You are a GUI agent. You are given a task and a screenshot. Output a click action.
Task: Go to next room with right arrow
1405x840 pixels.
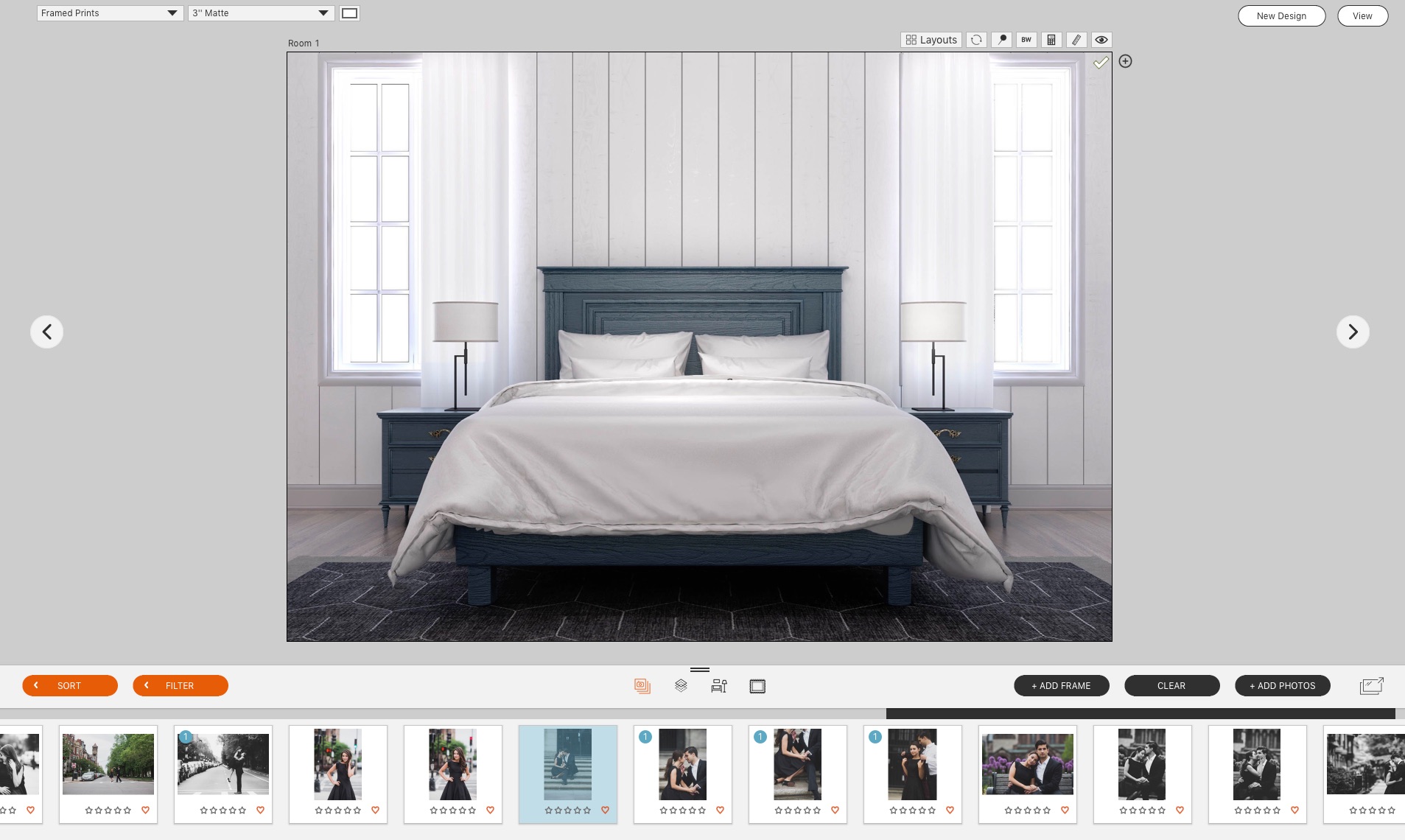click(x=1353, y=332)
